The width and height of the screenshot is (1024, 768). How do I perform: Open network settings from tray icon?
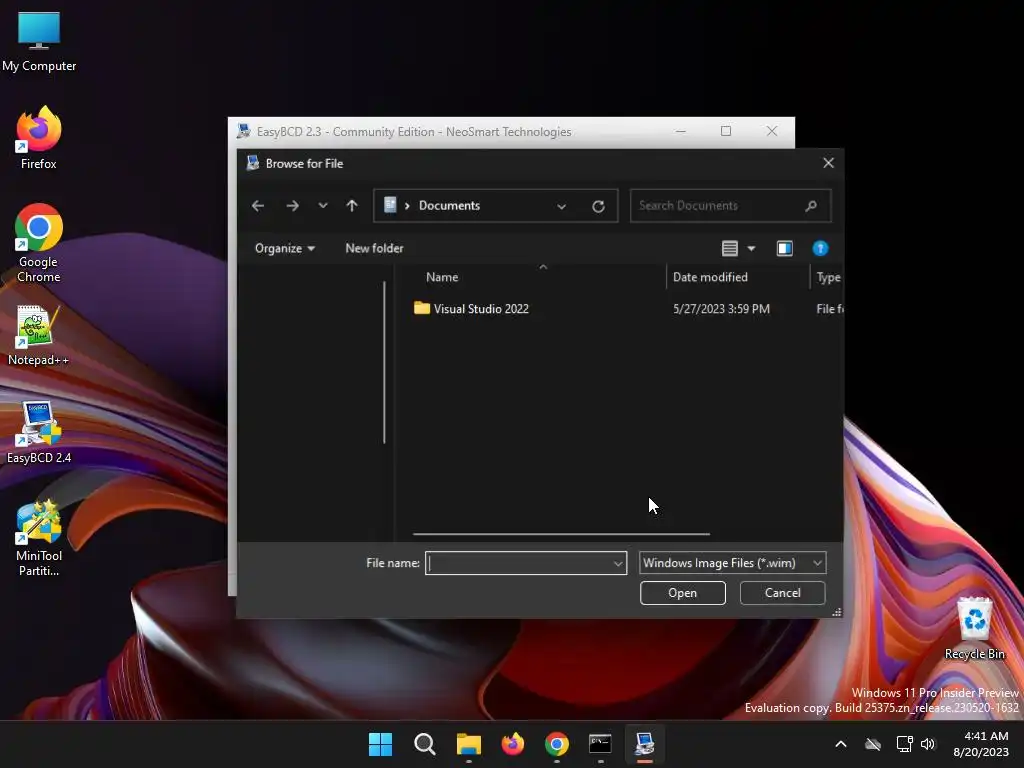point(904,744)
